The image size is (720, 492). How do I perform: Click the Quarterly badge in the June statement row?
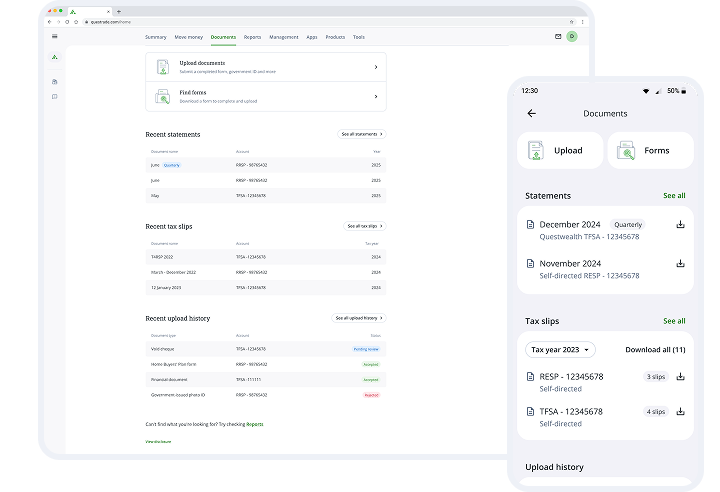coord(172,165)
